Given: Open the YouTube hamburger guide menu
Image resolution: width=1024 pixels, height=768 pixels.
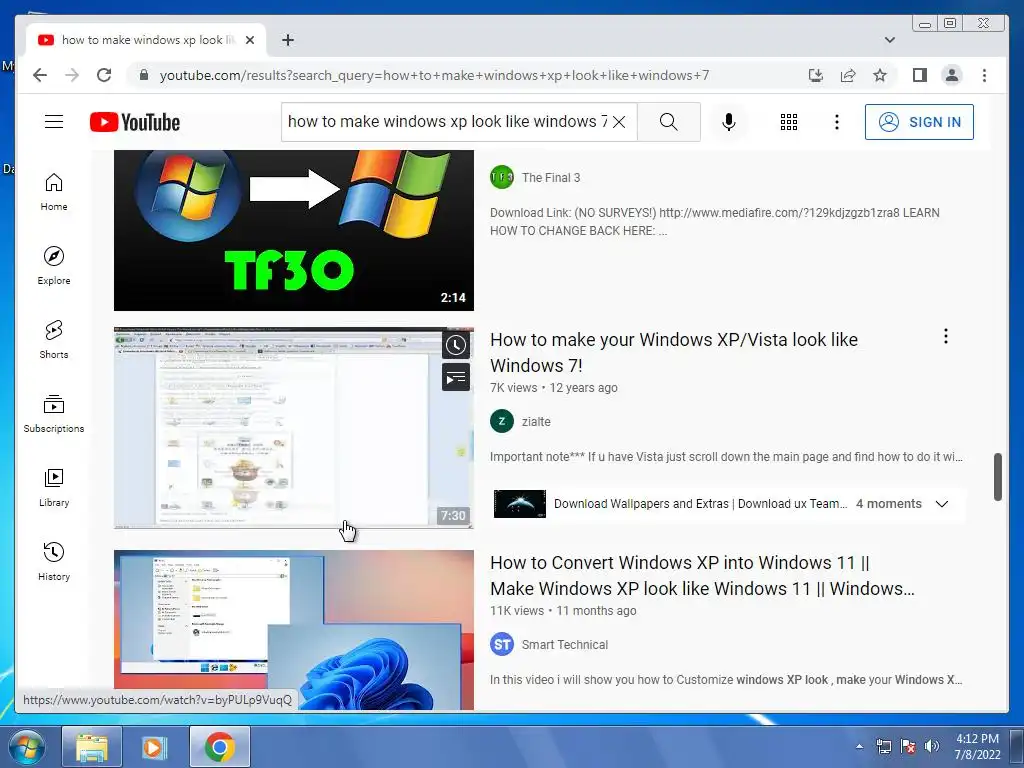Looking at the screenshot, I should coord(54,122).
